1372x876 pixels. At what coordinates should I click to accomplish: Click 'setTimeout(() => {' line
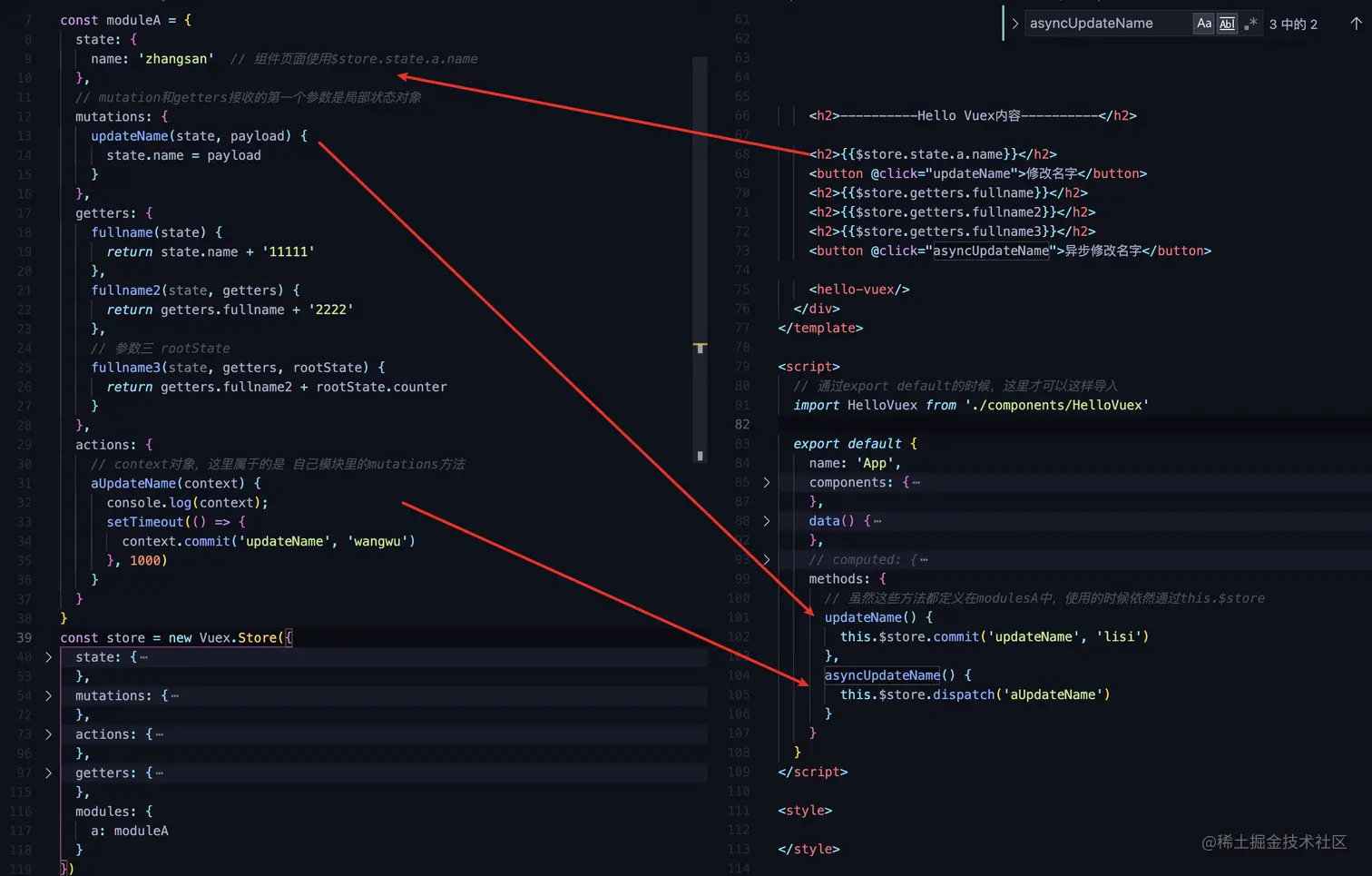point(176,522)
